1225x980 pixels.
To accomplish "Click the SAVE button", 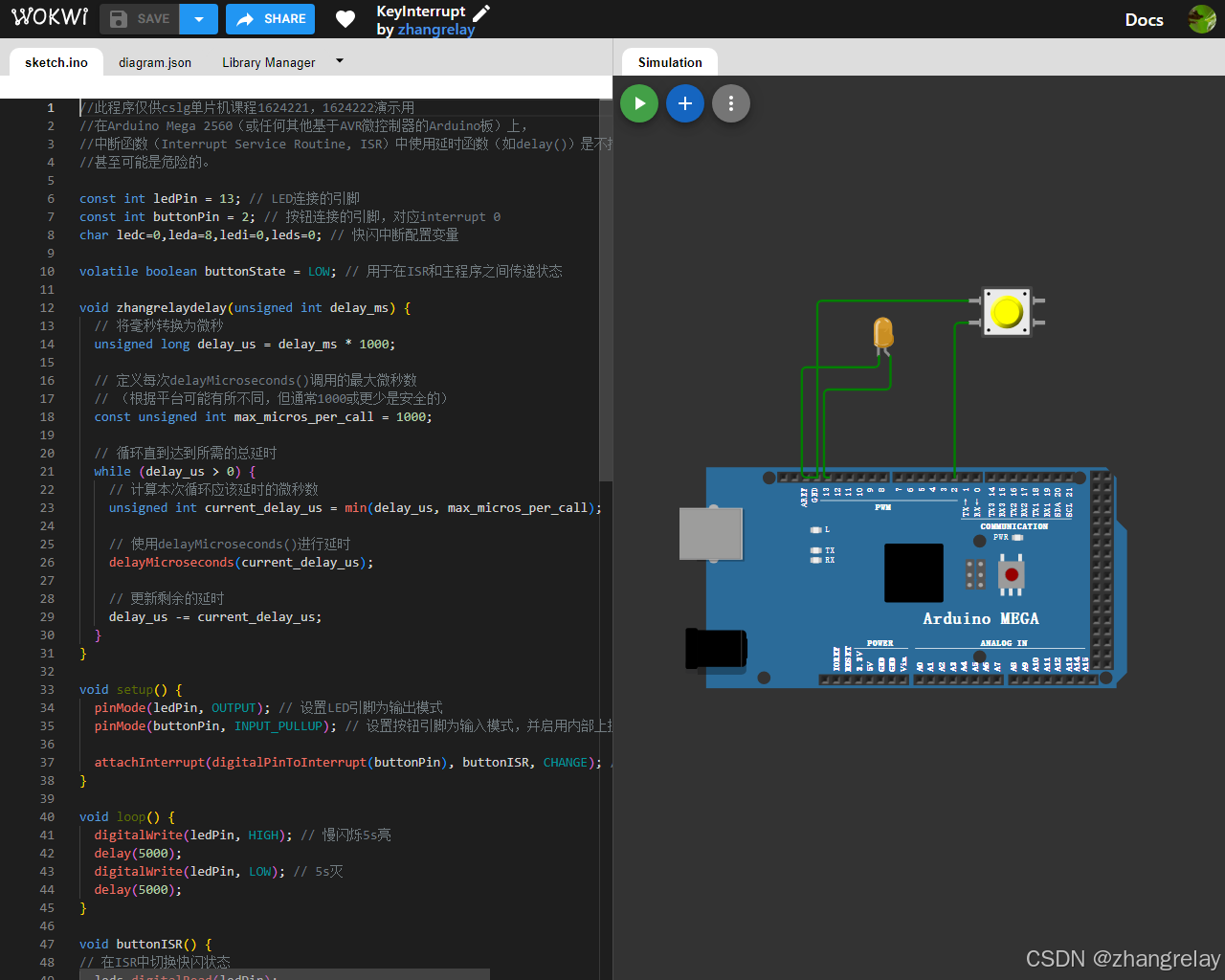I will click(x=140, y=19).
